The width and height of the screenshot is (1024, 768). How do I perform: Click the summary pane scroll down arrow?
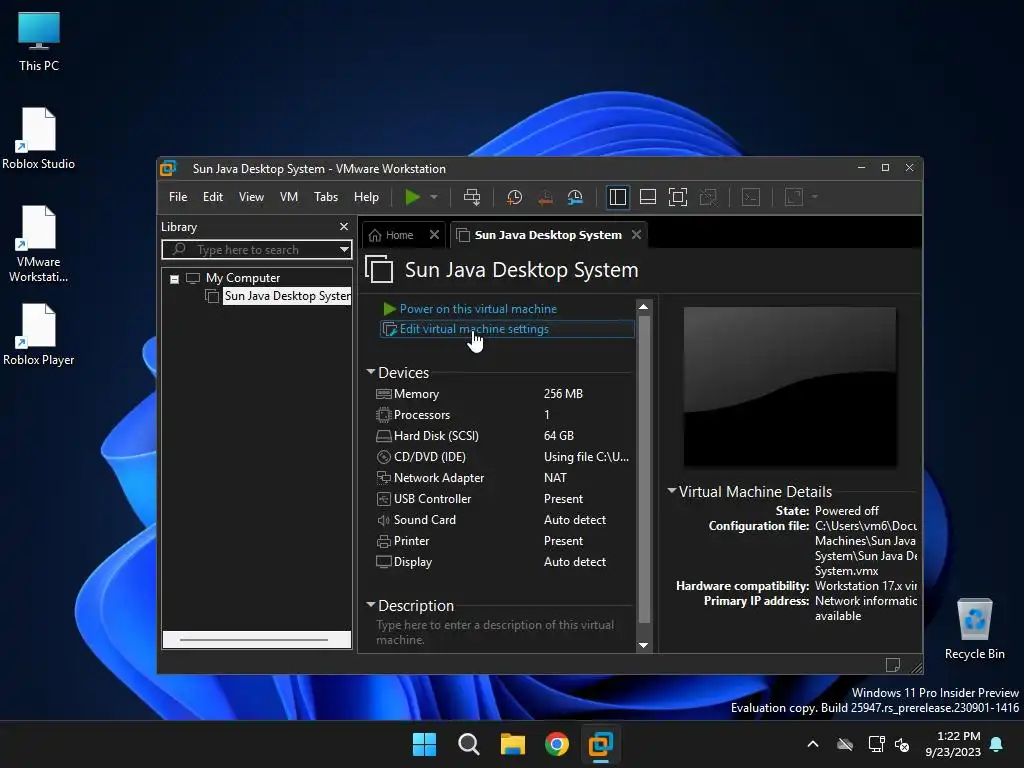643,645
